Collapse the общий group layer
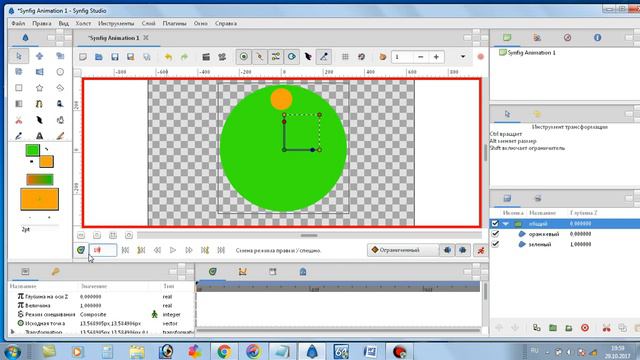 506,224
